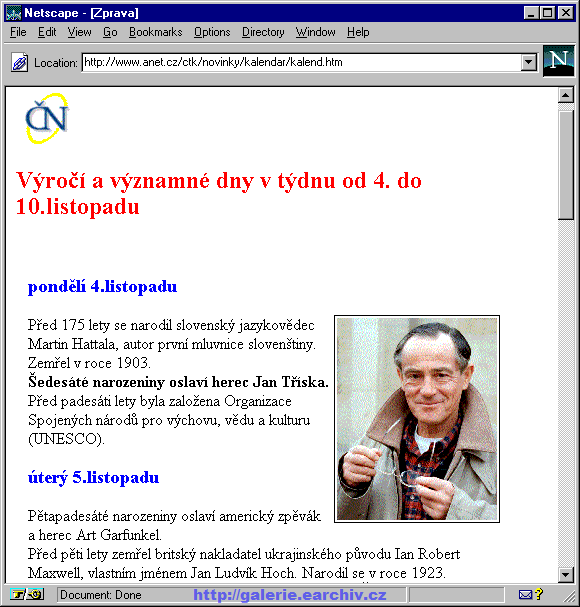
Task: Click the document link icon beside Location
Action: [x=19, y=63]
